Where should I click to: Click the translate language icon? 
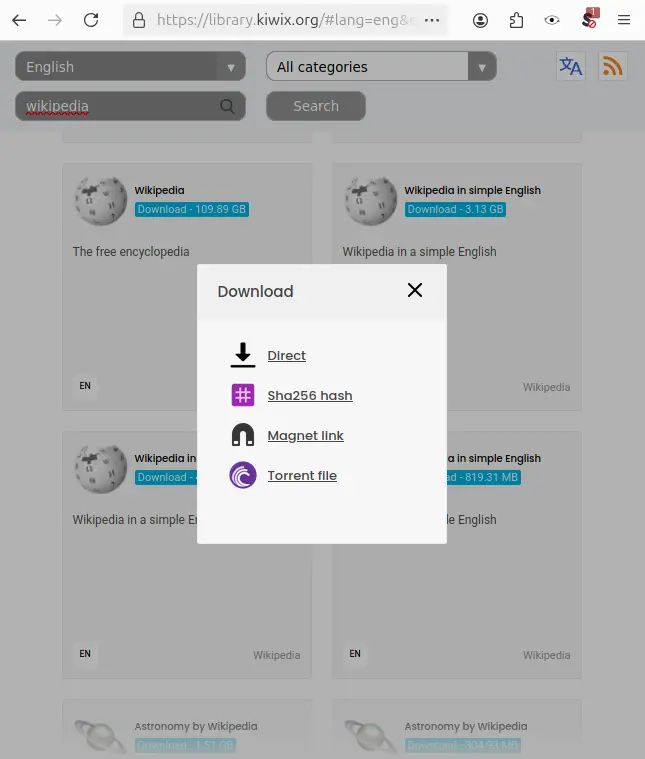tap(571, 67)
